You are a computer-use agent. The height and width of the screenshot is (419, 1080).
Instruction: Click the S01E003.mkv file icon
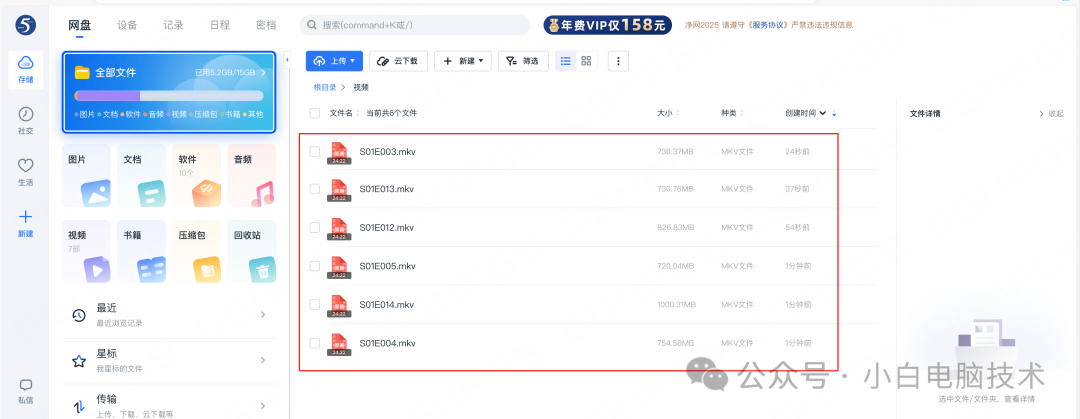click(x=338, y=152)
